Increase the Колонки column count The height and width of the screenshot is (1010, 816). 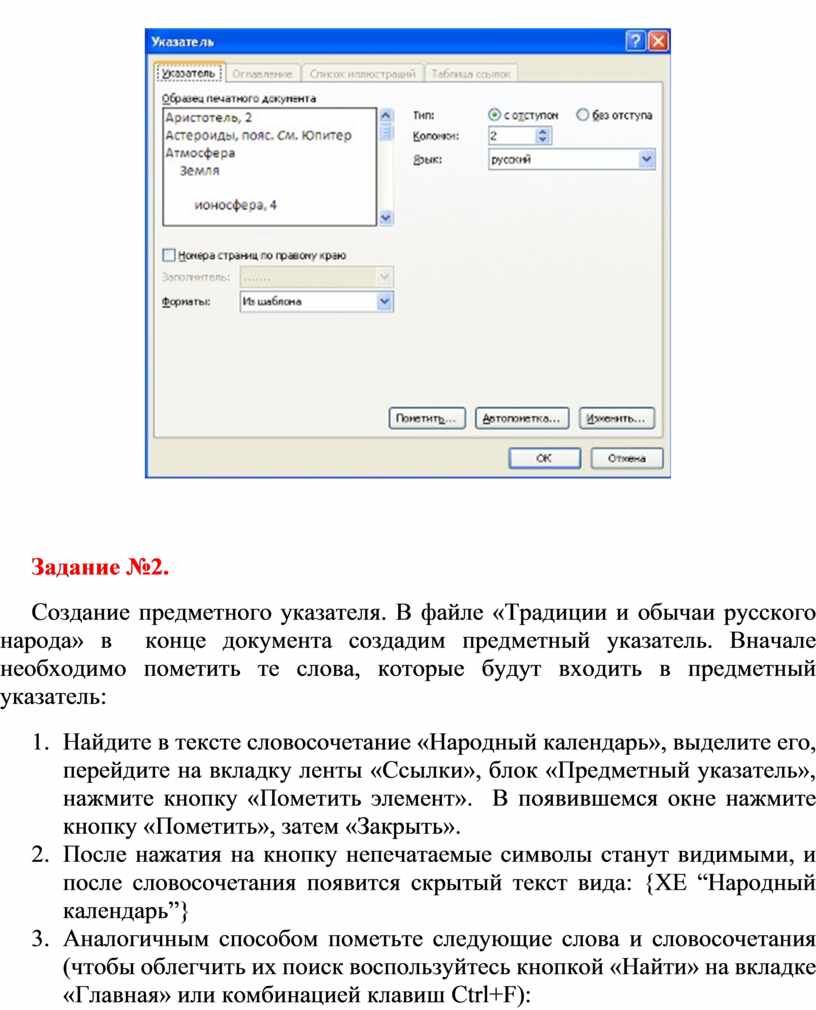click(542, 131)
